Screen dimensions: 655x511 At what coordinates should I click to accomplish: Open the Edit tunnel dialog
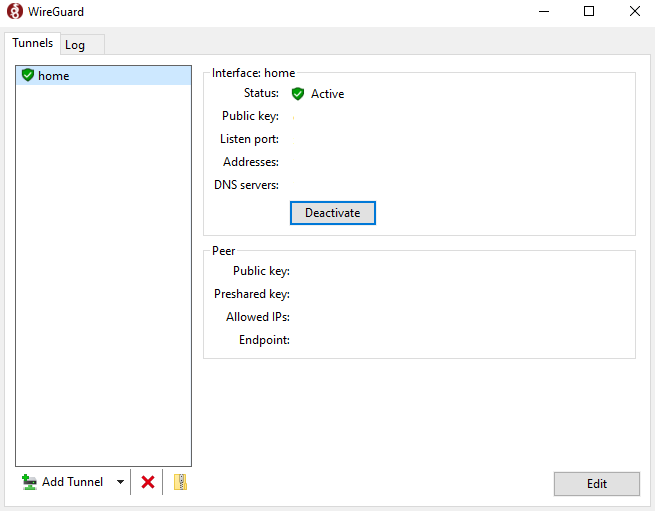(x=596, y=484)
